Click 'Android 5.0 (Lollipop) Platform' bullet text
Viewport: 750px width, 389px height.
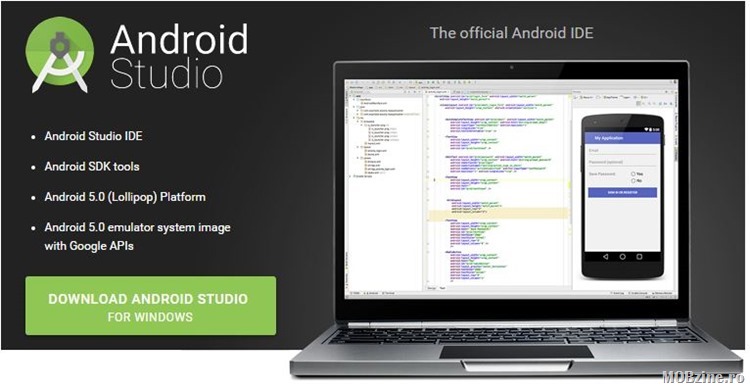(125, 197)
